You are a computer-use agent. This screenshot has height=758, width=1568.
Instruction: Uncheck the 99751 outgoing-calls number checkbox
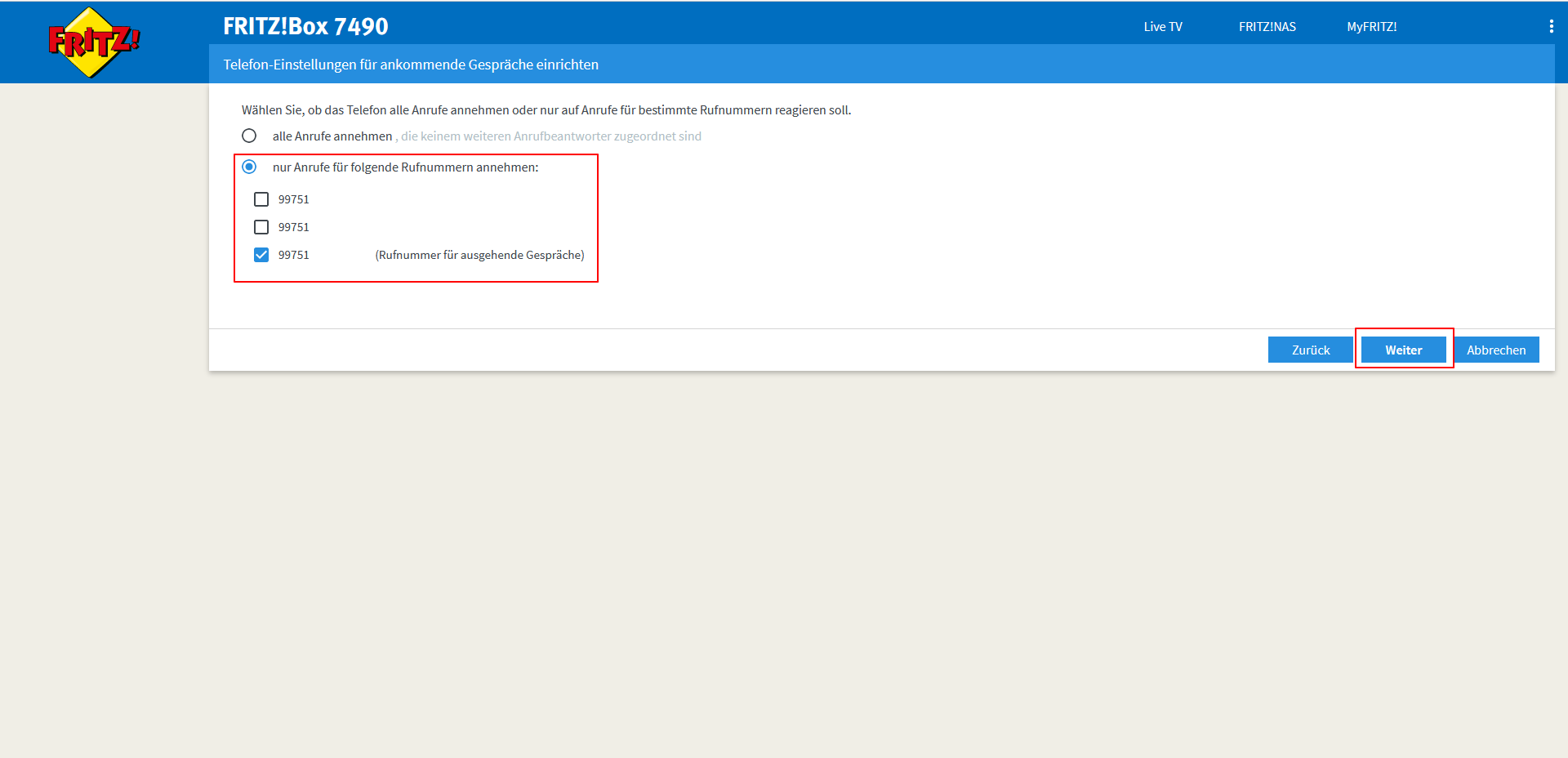click(261, 255)
